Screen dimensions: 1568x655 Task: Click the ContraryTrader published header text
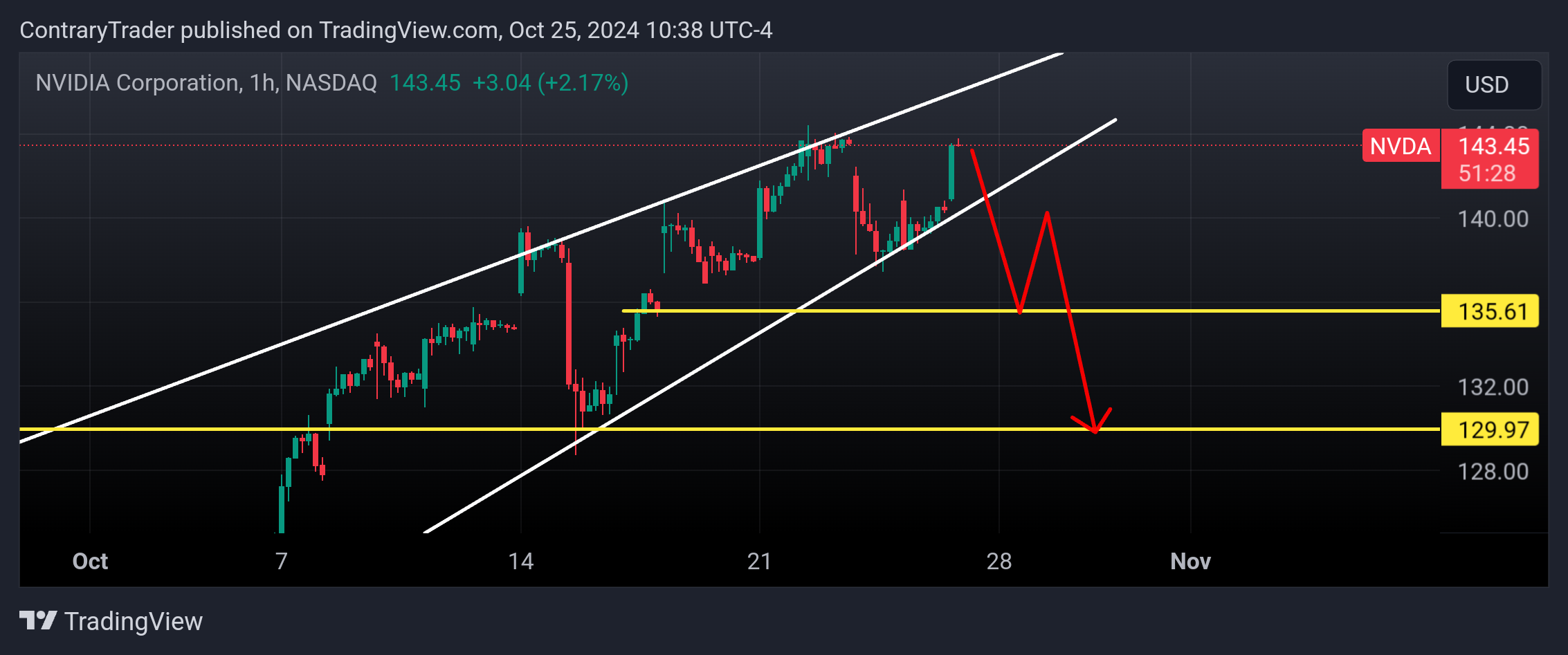[x=396, y=30]
